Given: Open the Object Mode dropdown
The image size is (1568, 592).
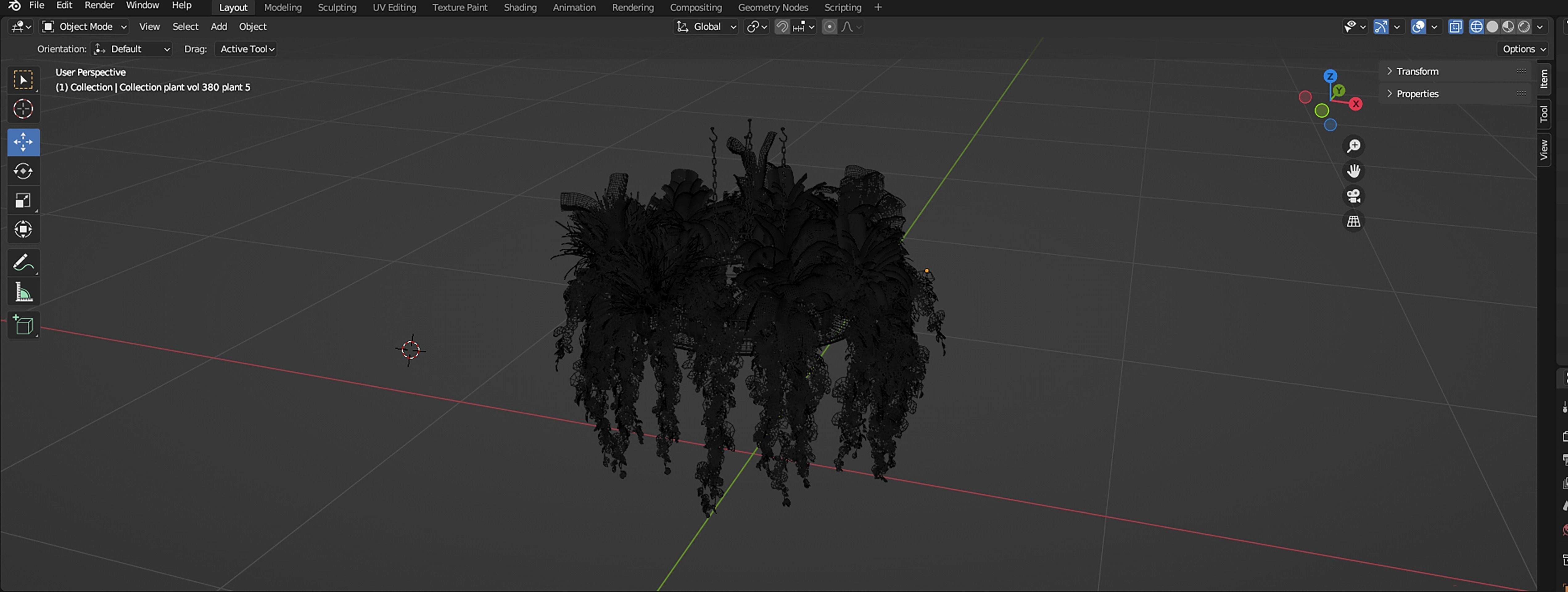Looking at the screenshot, I should pos(84,27).
